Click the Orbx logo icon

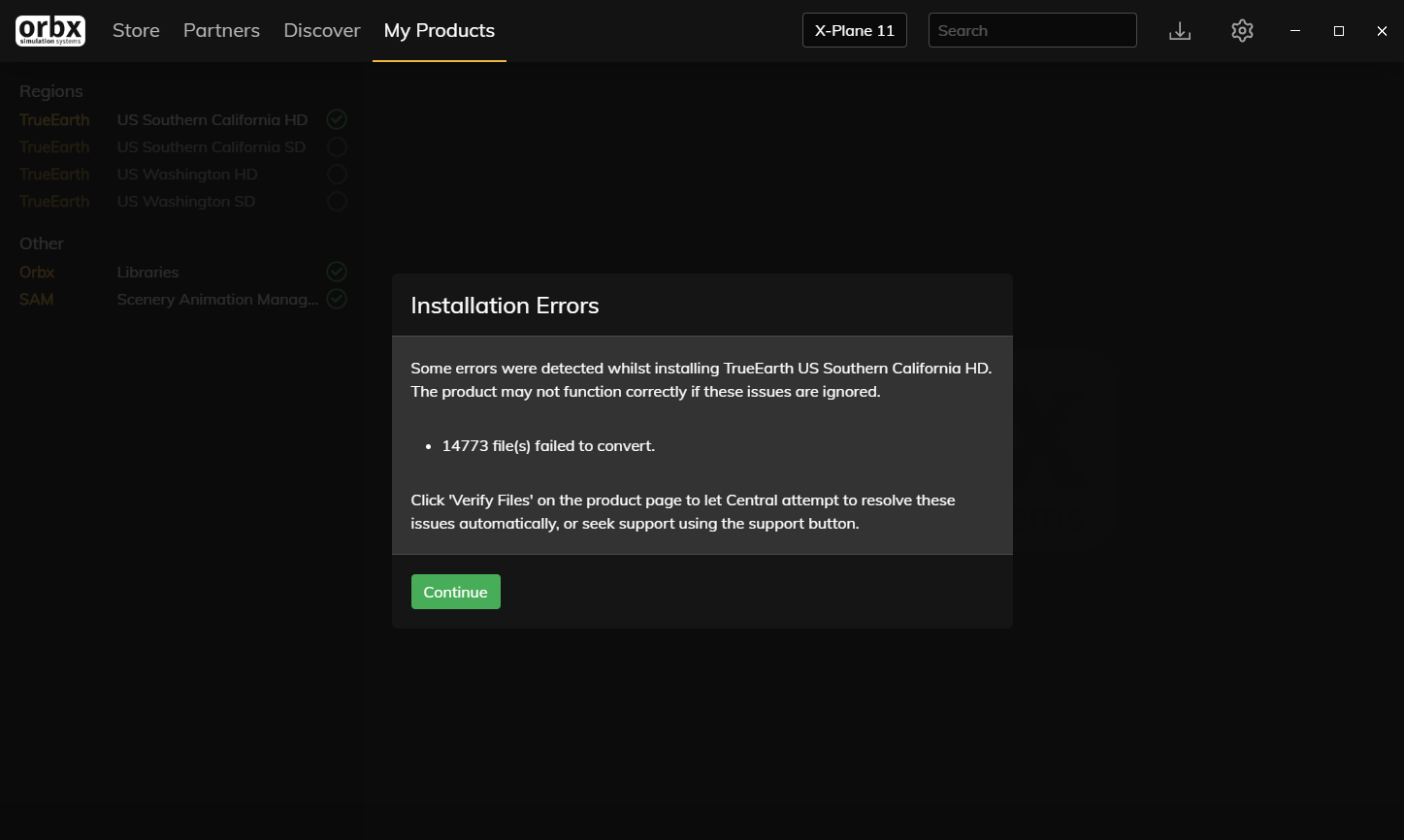click(x=50, y=30)
